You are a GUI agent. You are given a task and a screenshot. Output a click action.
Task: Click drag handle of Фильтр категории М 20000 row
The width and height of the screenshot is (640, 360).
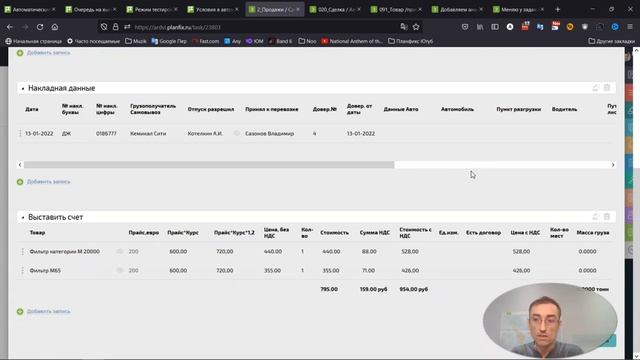pos(22,251)
